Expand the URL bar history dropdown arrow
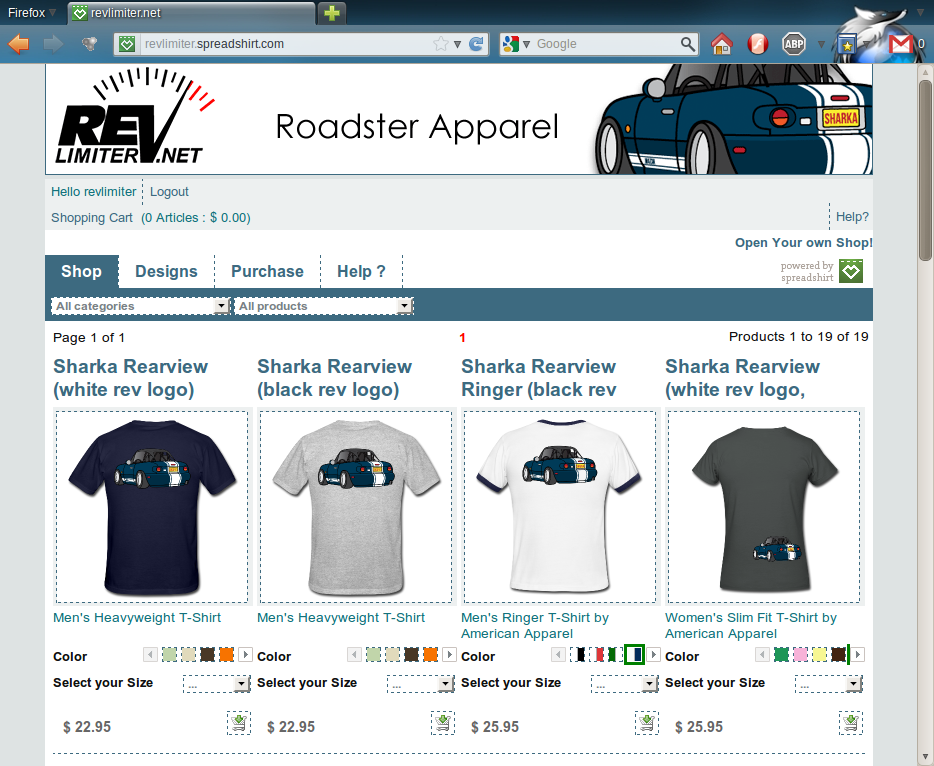Viewport: 934px width, 766px height. [x=457, y=44]
